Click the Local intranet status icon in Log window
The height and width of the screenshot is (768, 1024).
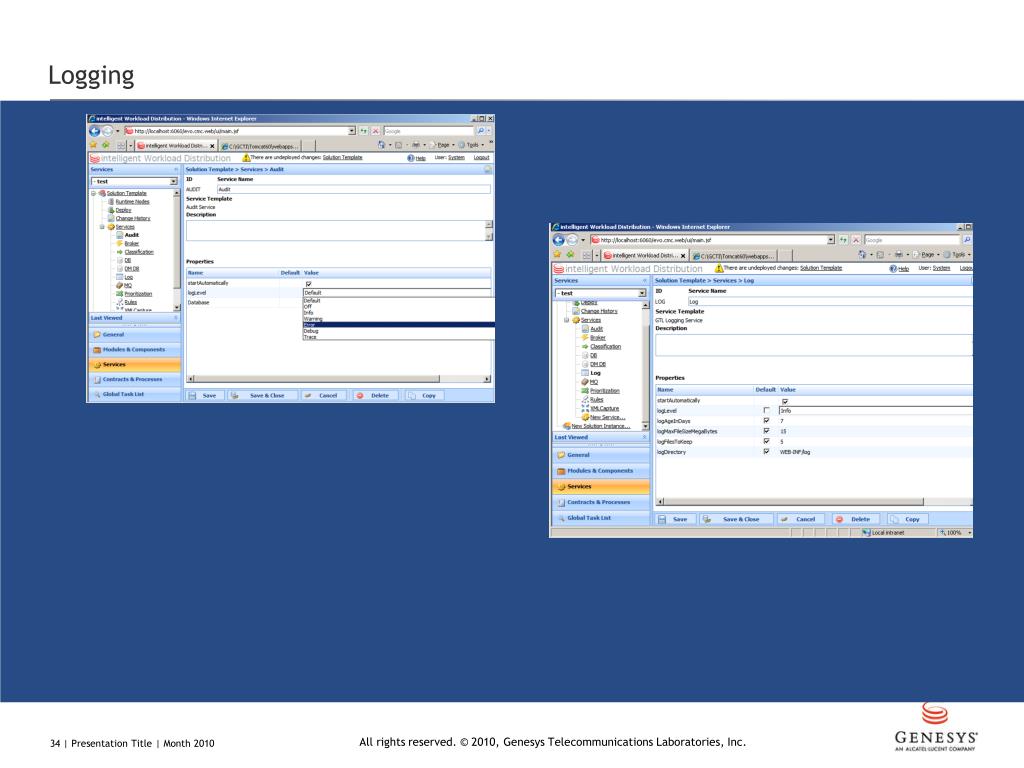tap(867, 533)
